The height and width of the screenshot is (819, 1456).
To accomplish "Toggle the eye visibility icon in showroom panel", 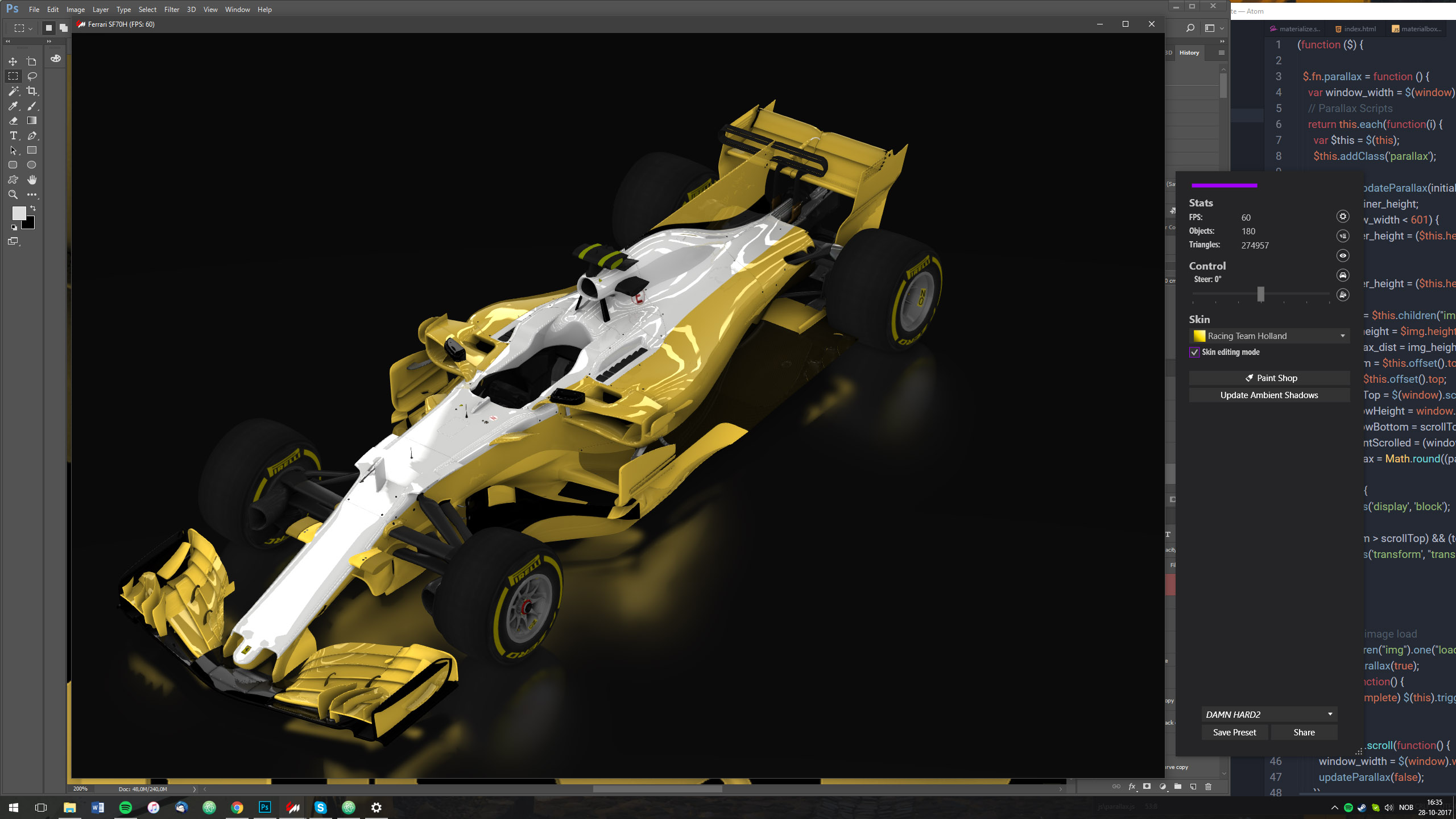I will [x=1343, y=256].
